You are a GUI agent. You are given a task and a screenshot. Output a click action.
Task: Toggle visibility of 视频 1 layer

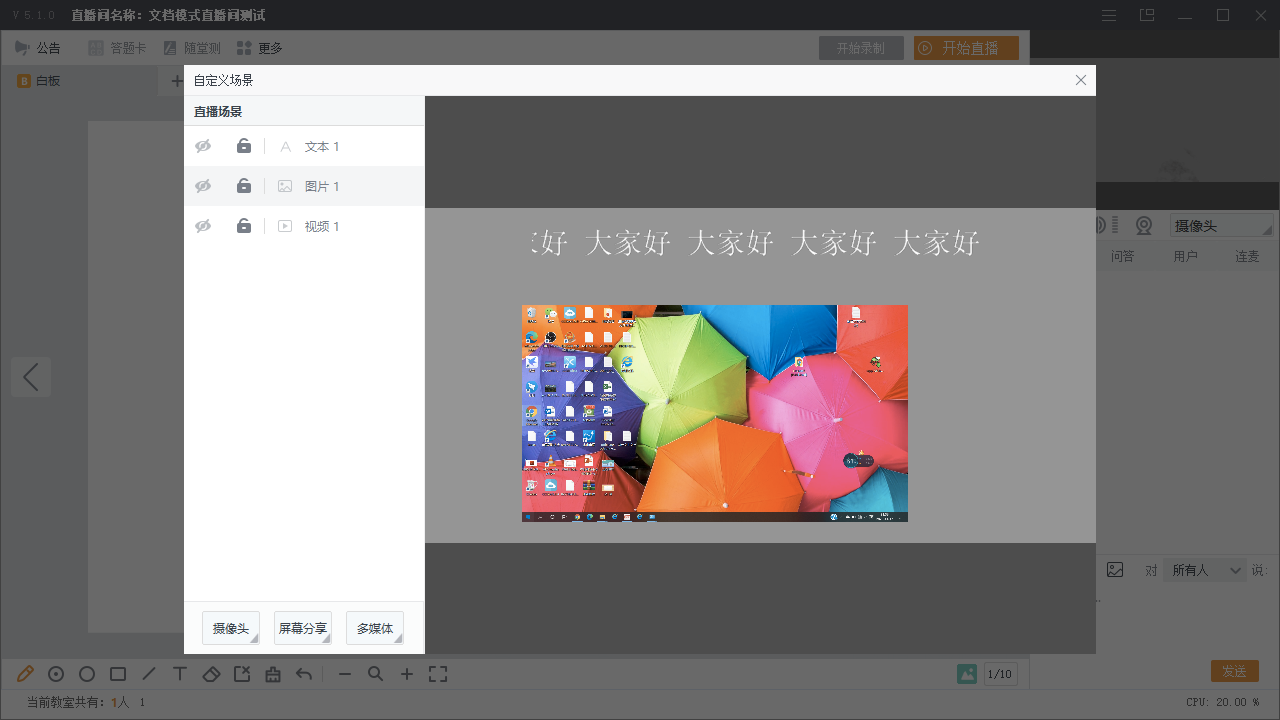(x=203, y=226)
